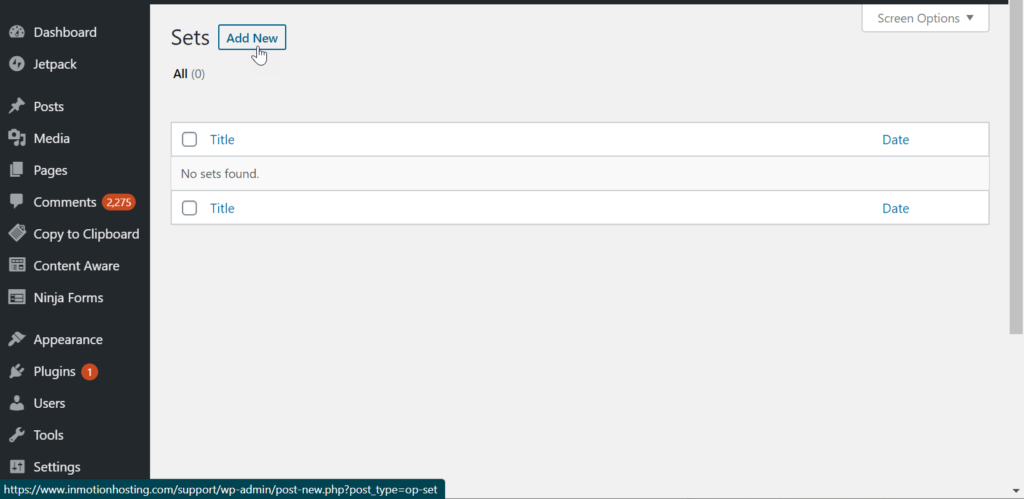The width and height of the screenshot is (1024, 499).
Task: Click the Settings sliders icon
Action: [x=17, y=467]
